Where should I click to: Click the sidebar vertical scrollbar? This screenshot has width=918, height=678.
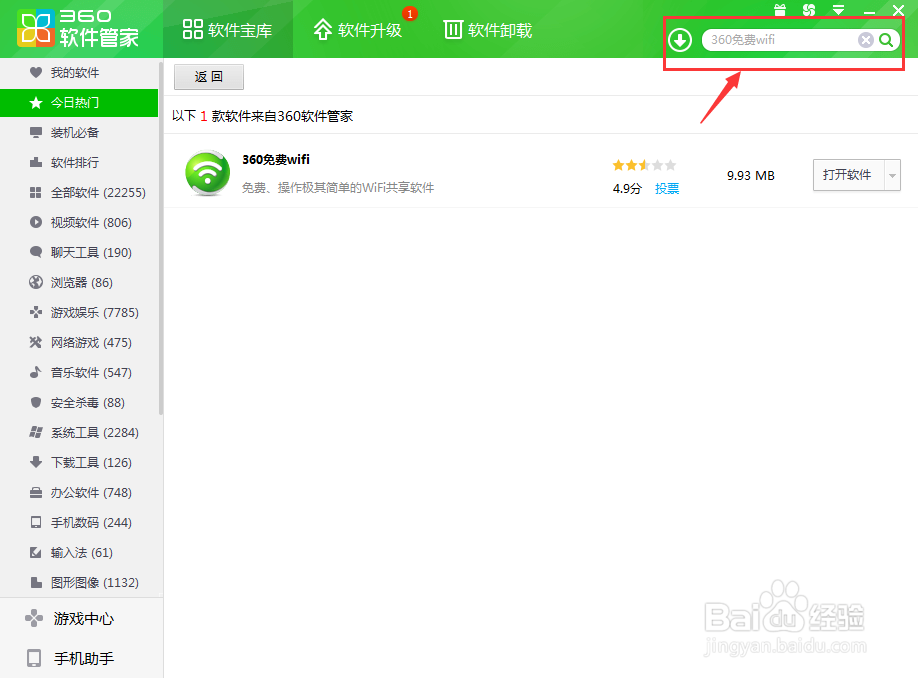[x=160, y=237]
